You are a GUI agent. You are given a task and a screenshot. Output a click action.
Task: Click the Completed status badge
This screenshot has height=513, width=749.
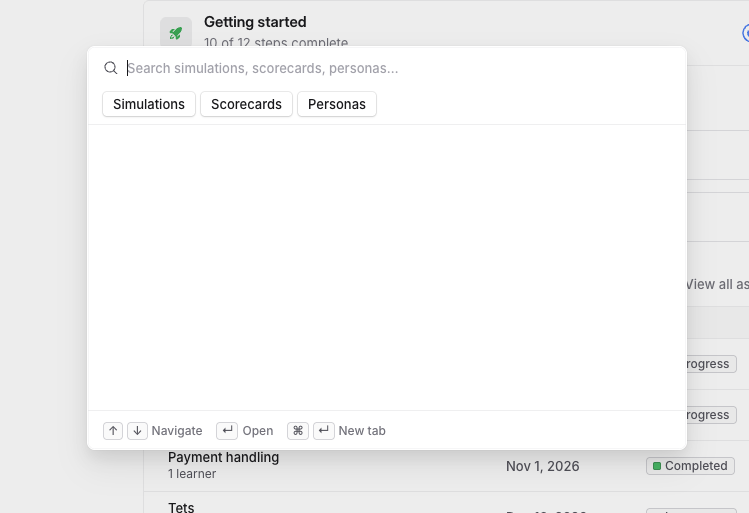click(690, 466)
